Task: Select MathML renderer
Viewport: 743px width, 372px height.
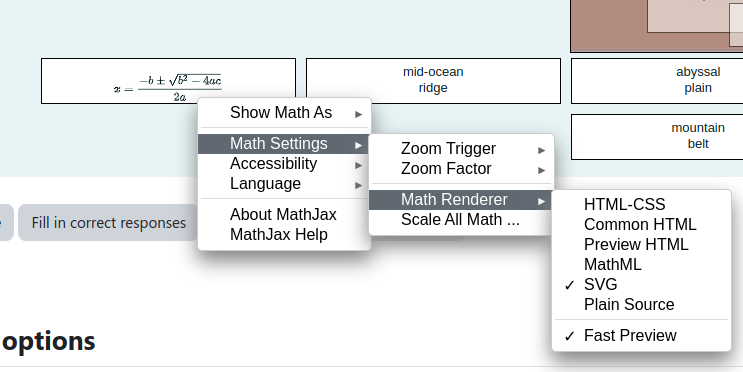Action: pyautogui.click(x=642, y=264)
